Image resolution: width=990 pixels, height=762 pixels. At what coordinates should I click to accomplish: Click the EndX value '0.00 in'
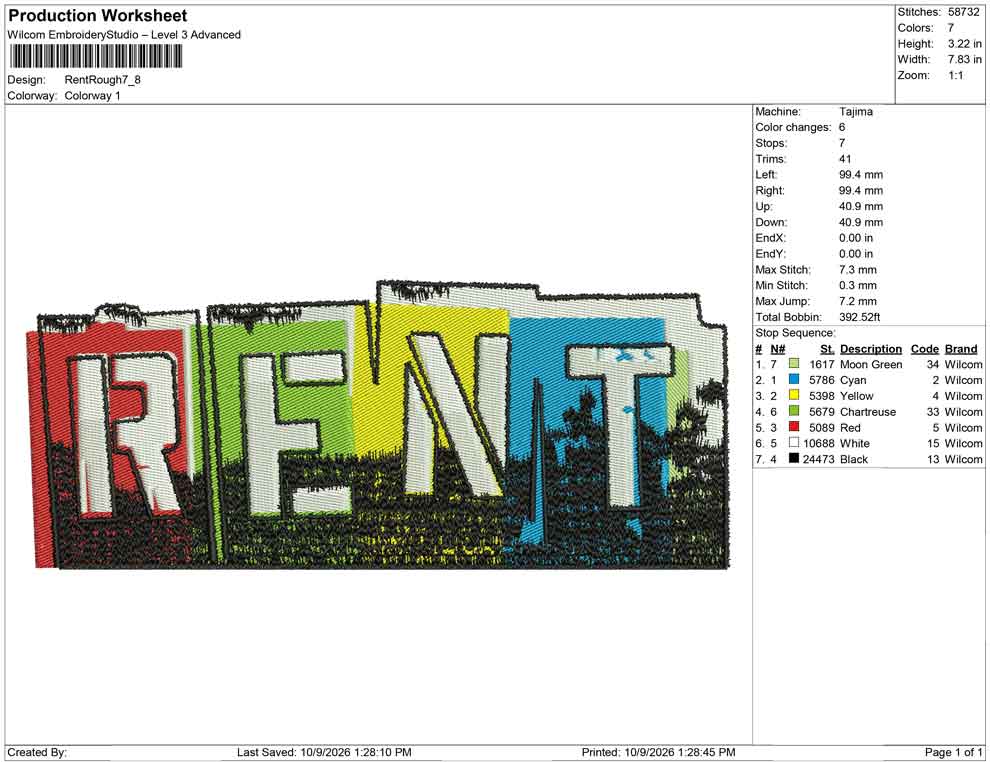(856, 238)
